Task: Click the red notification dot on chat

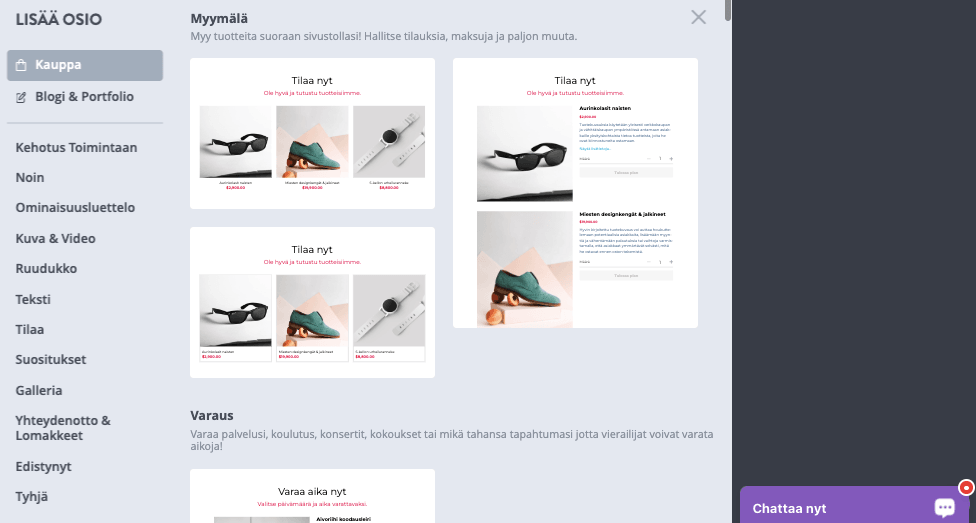Action: coord(966,488)
